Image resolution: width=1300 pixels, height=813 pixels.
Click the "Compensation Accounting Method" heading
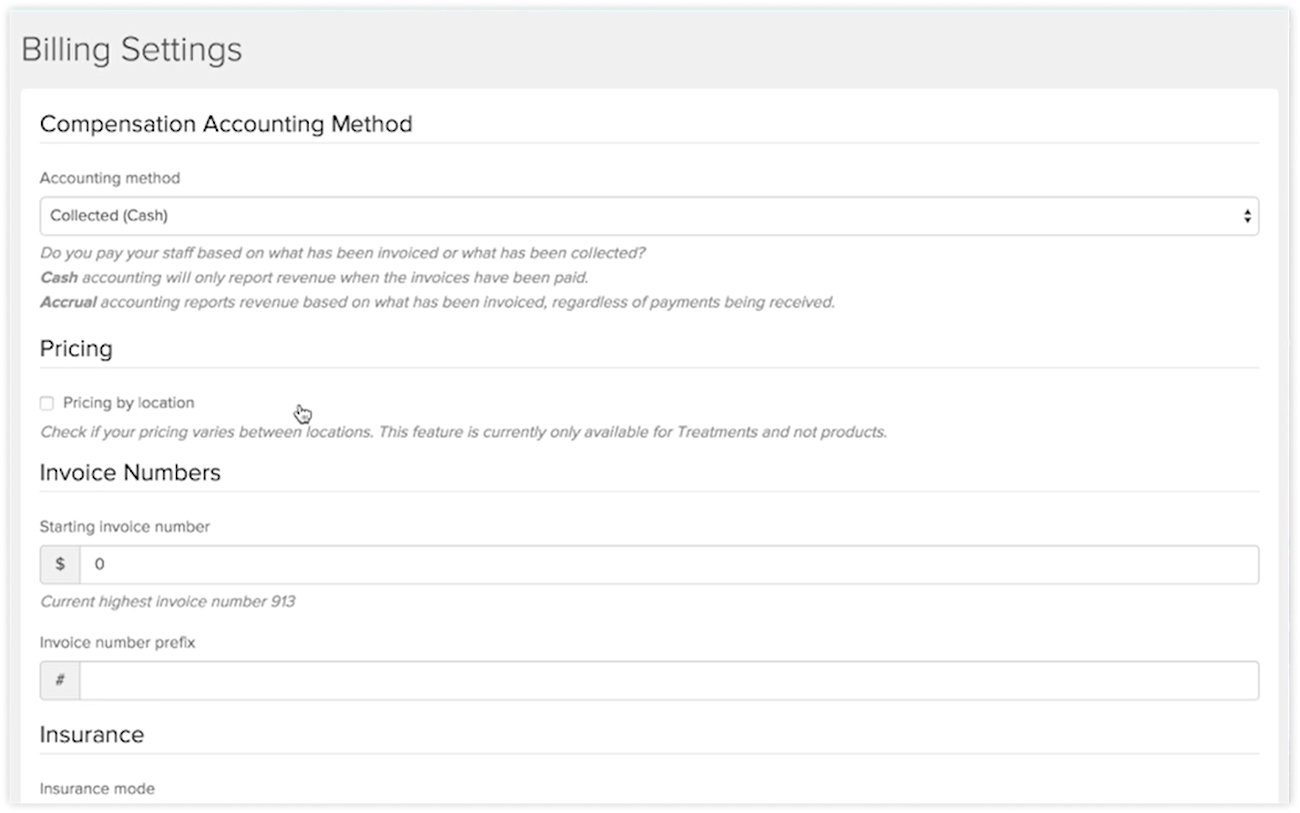pyautogui.click(x=226, y=124)
